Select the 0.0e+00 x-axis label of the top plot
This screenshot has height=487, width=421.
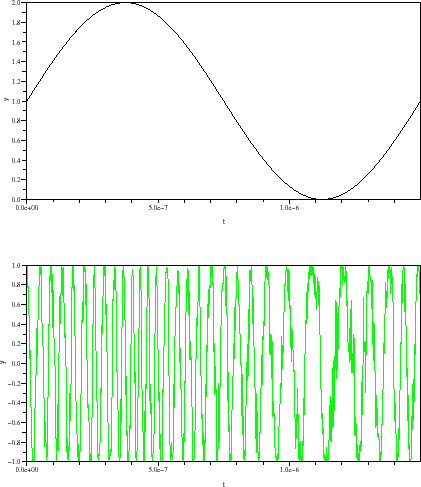(x=27, y=208)
